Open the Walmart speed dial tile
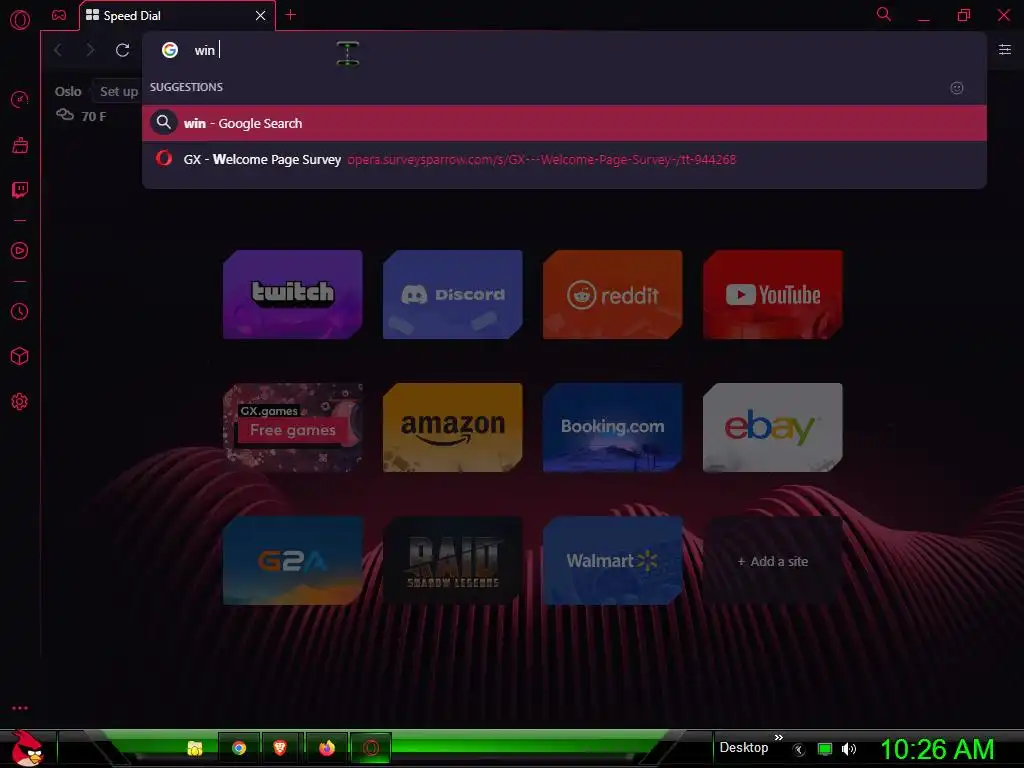1024x768 pixels. pos(613,561)
